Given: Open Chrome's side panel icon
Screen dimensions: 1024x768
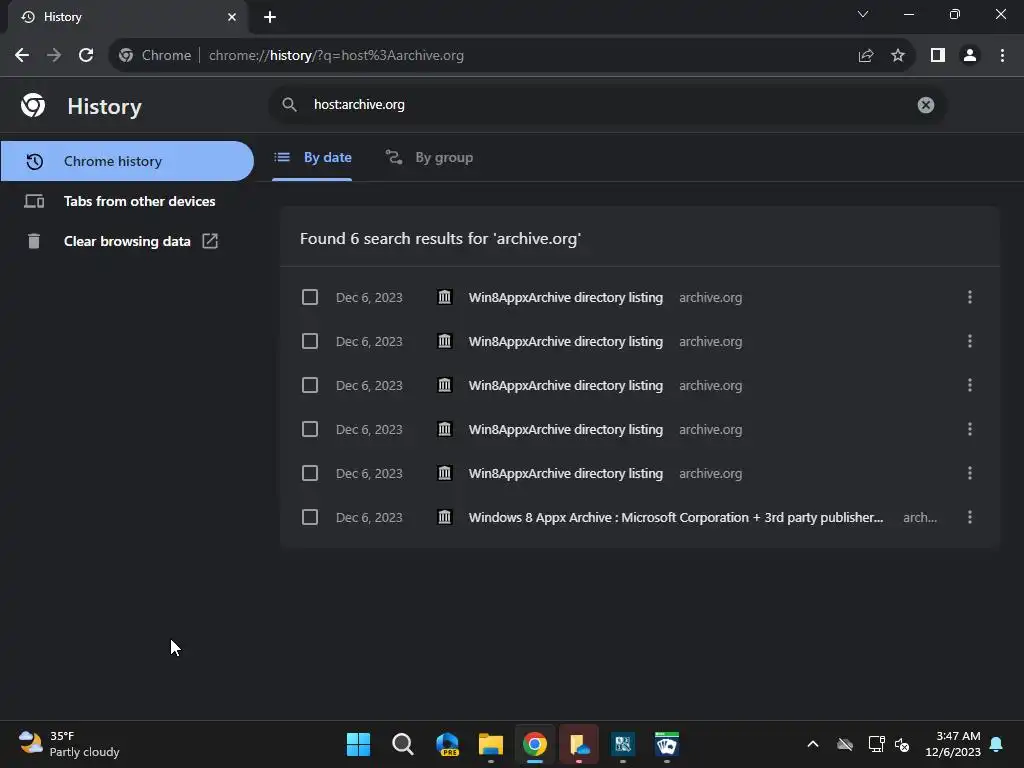Looking at the screenshot, I should (x=938, y=56).
